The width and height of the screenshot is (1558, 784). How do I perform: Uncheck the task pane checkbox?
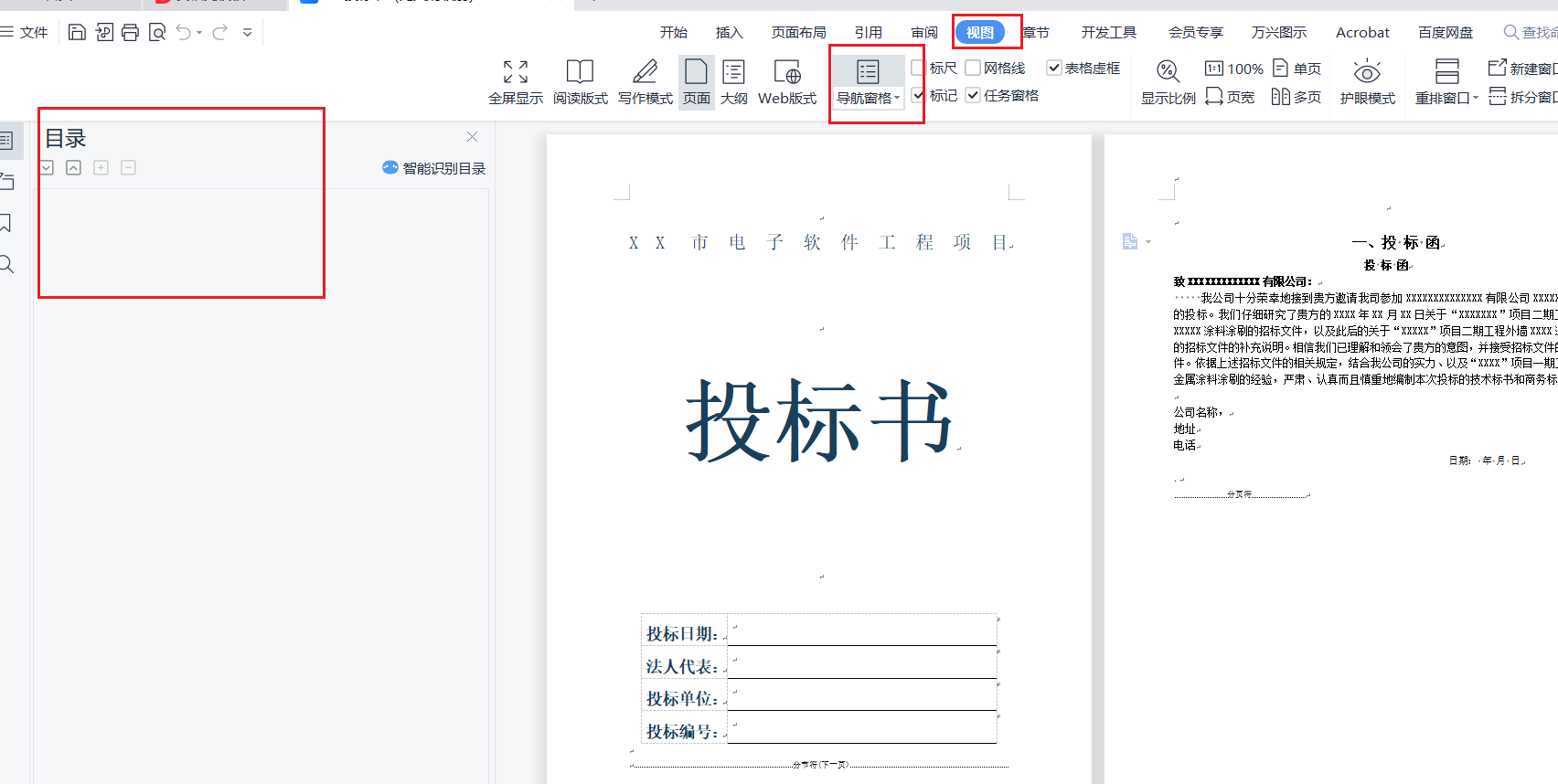click(973, 95)
